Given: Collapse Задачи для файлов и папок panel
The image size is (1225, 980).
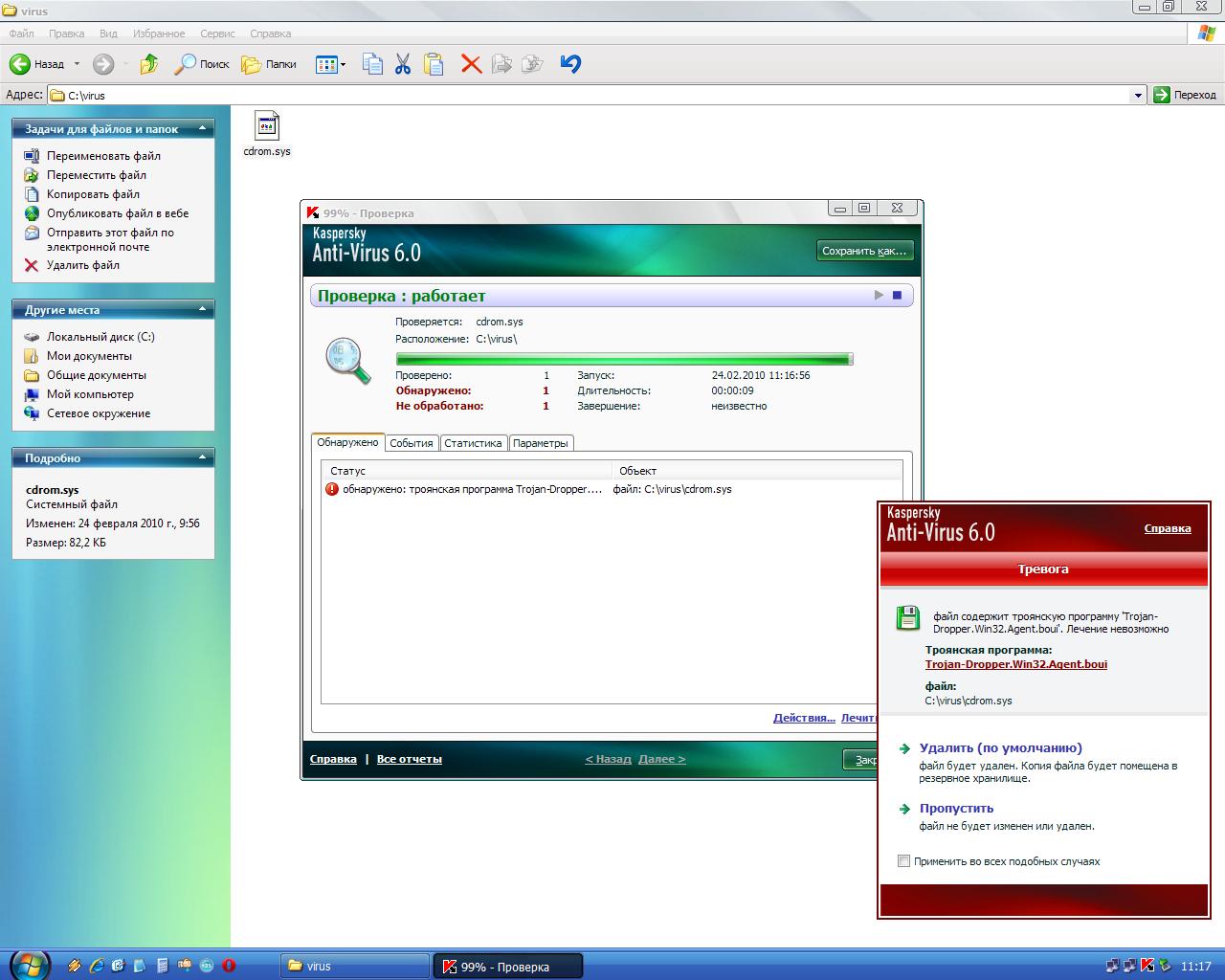Looking at the screenshot, I should tap(202, 128).
